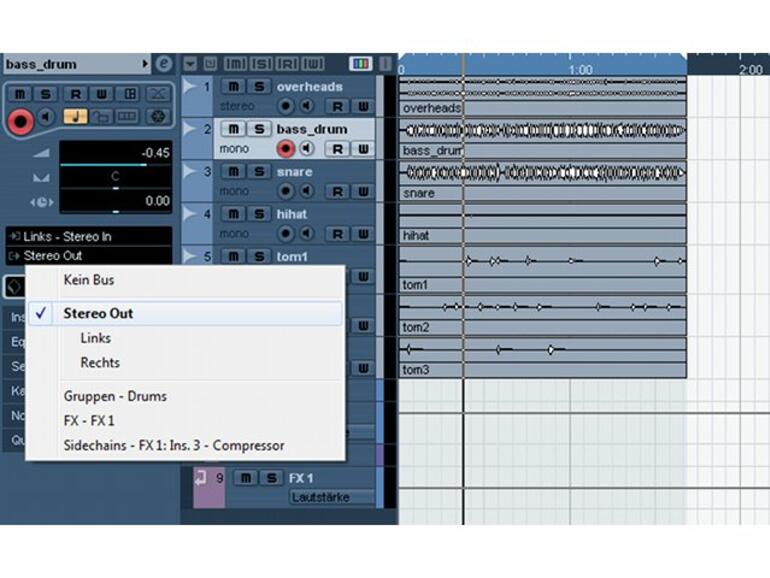Mute the FX 1 channel track

click(246, 478)
